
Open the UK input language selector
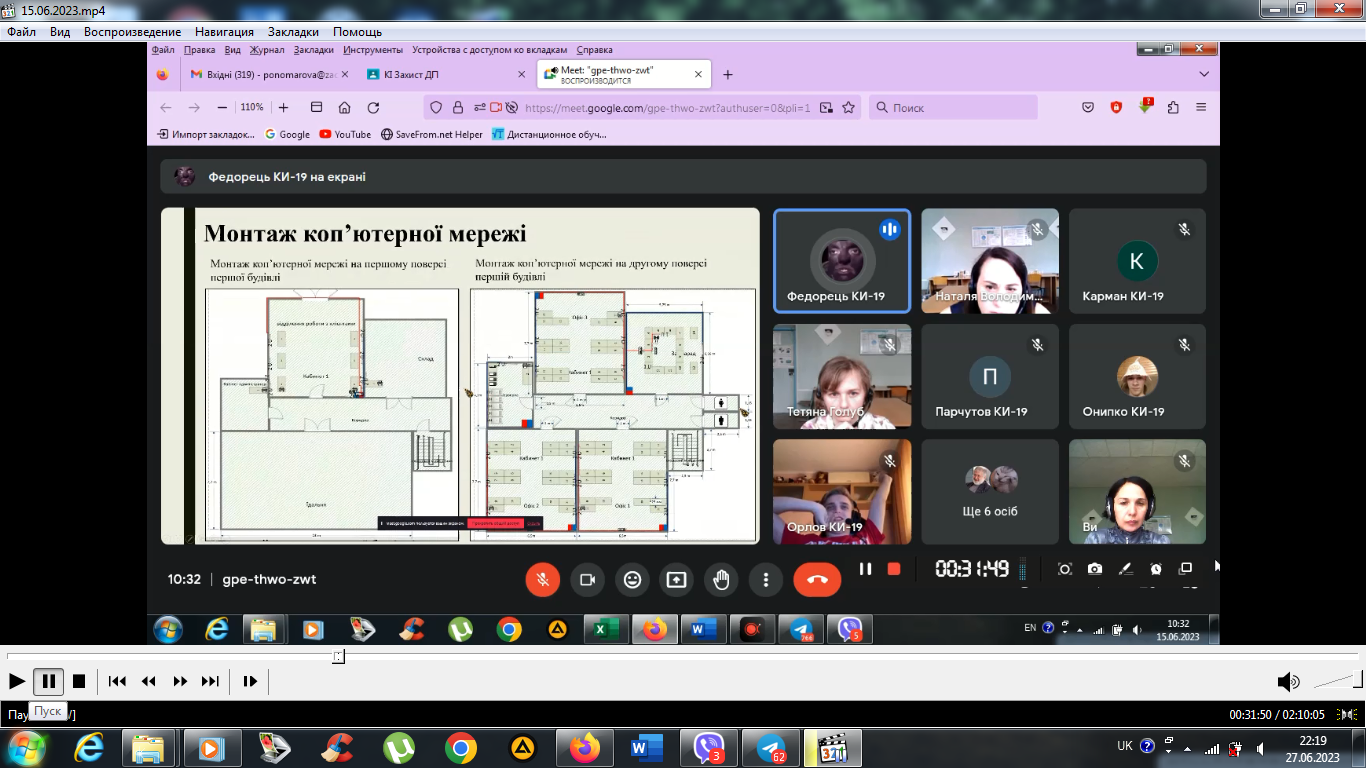1126,746
